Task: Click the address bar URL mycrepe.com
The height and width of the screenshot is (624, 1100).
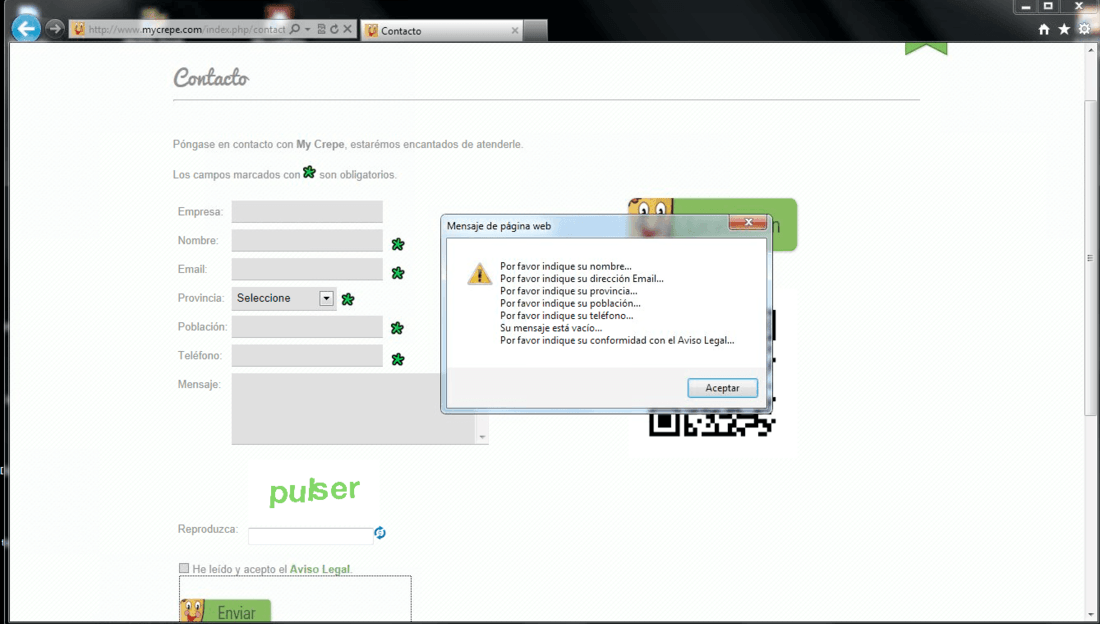Action: [186, 29]
